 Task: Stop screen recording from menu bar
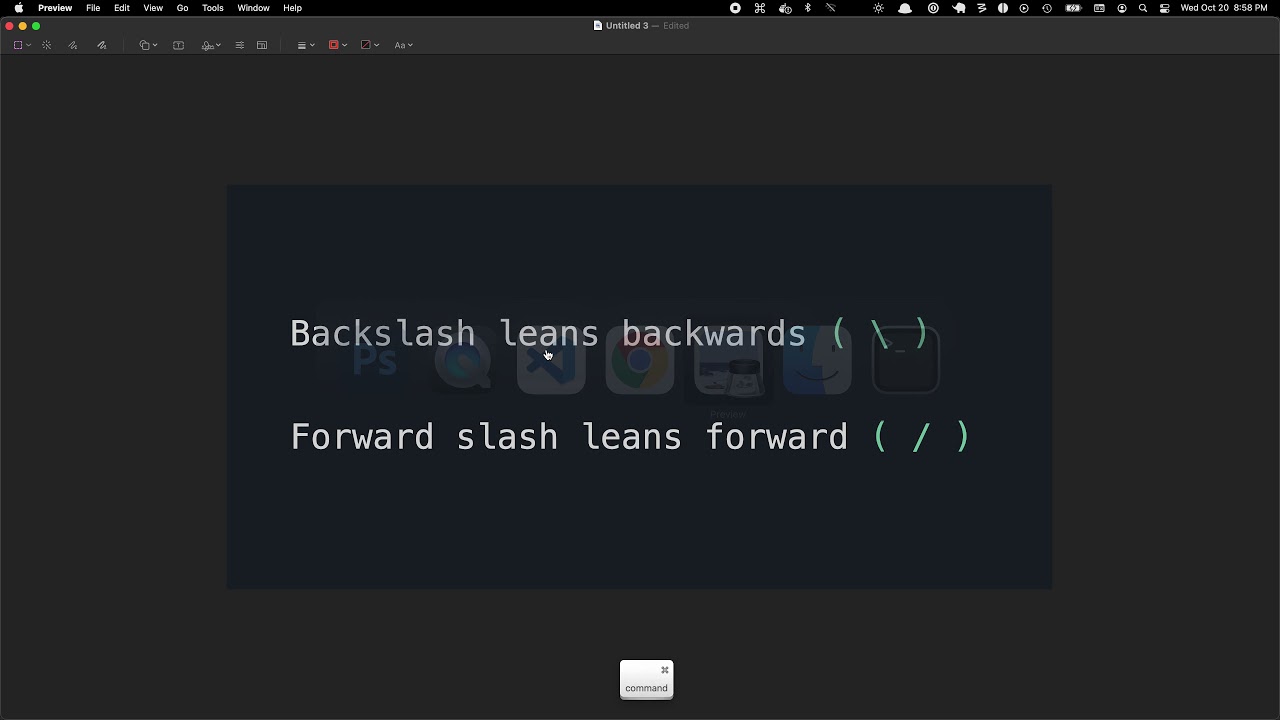(x=735, y=8)
